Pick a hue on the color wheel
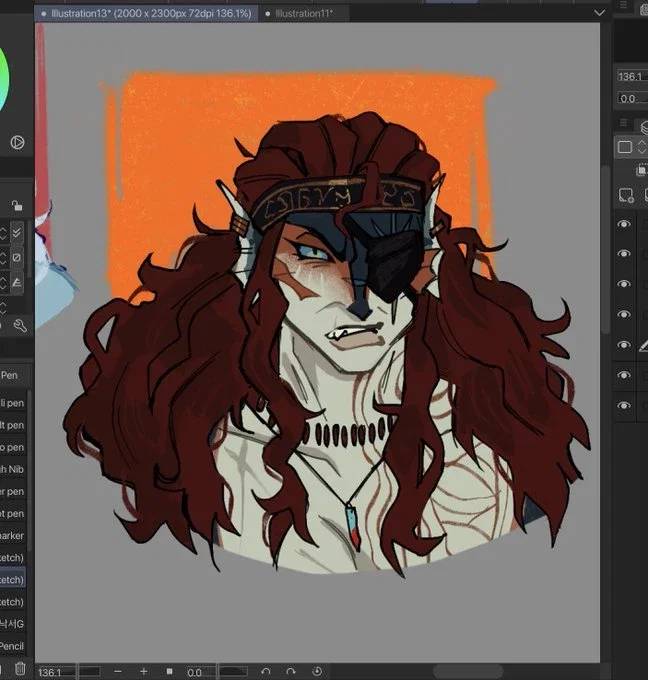Screen dimensions: 648x680 tap(3, 78)
